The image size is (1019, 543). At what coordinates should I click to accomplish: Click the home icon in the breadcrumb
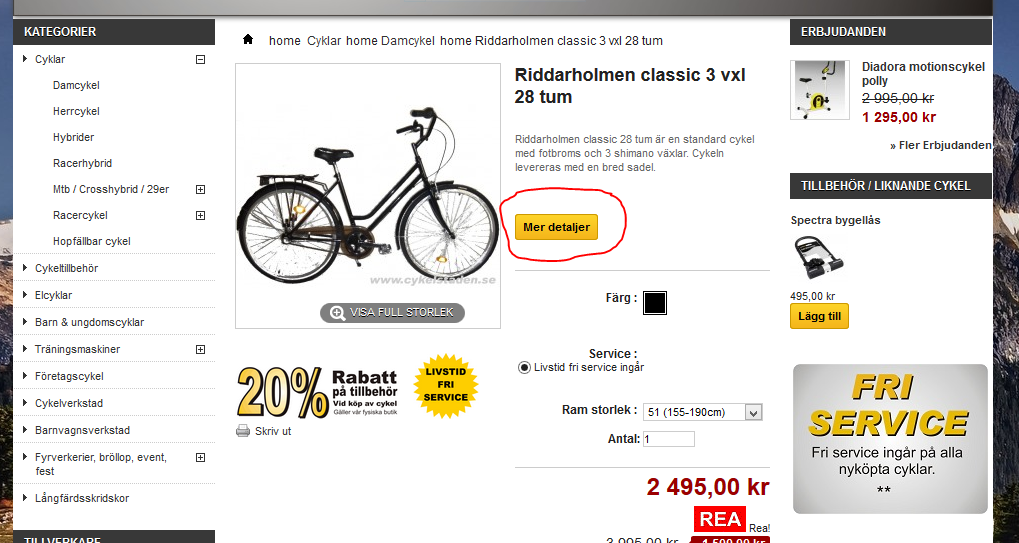248,40
